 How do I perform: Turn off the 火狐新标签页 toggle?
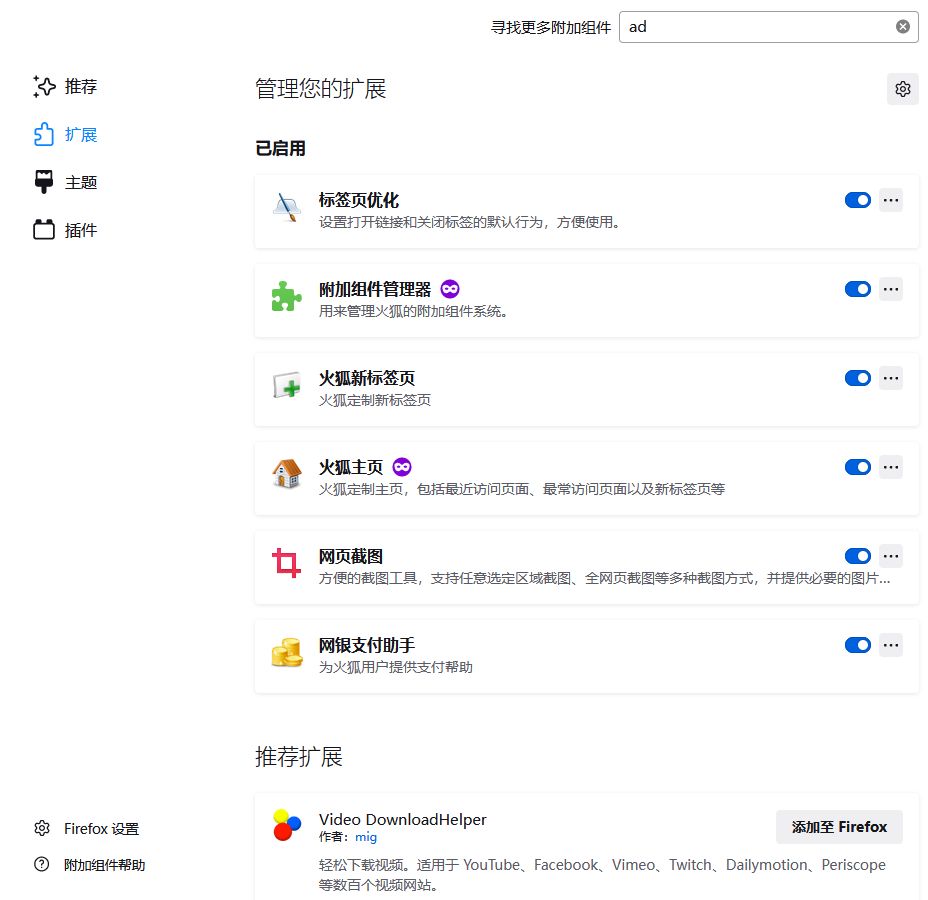(x=857, y=378)
